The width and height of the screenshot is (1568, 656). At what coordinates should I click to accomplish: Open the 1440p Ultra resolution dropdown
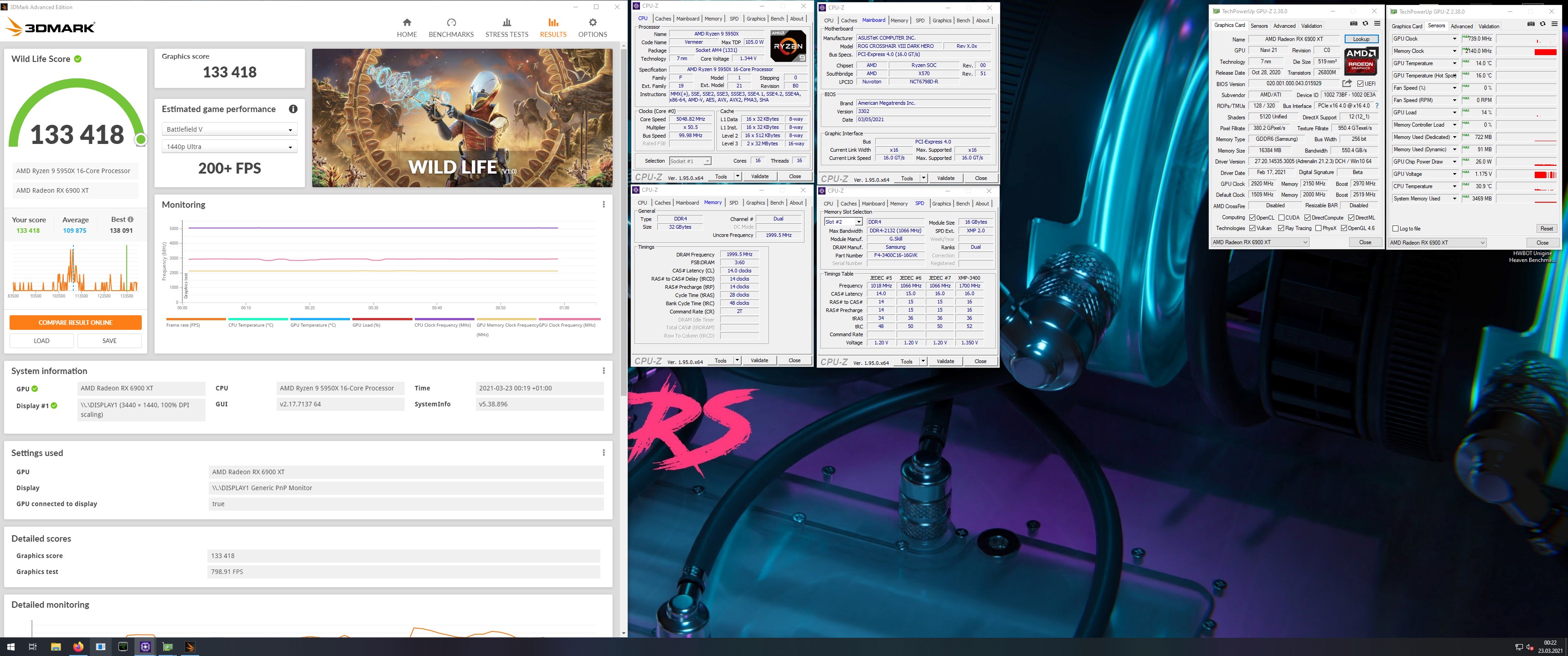click(x=229, y=147)
